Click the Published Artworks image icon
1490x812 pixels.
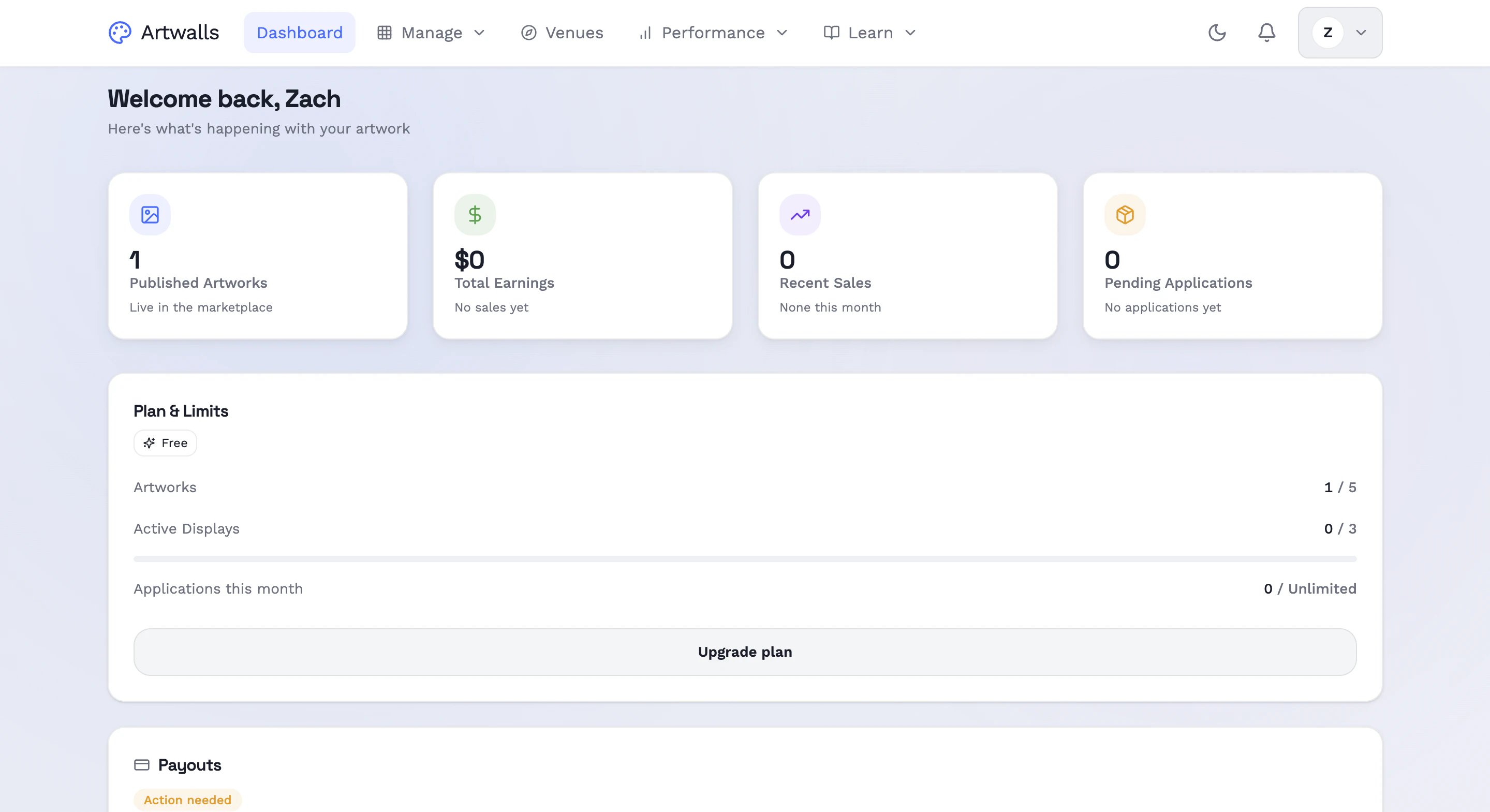coord(150,215)
